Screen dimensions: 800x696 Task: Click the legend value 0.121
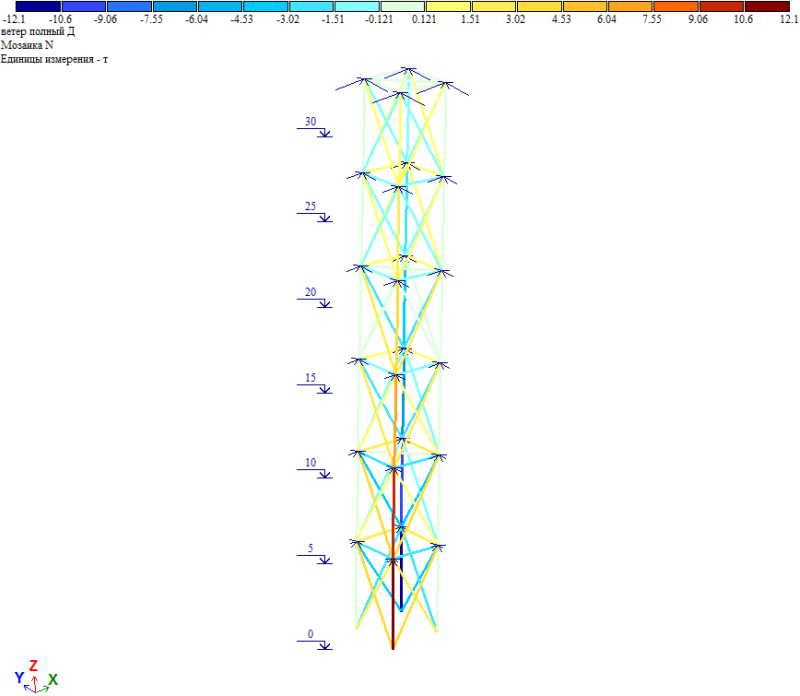pos(424,19)
